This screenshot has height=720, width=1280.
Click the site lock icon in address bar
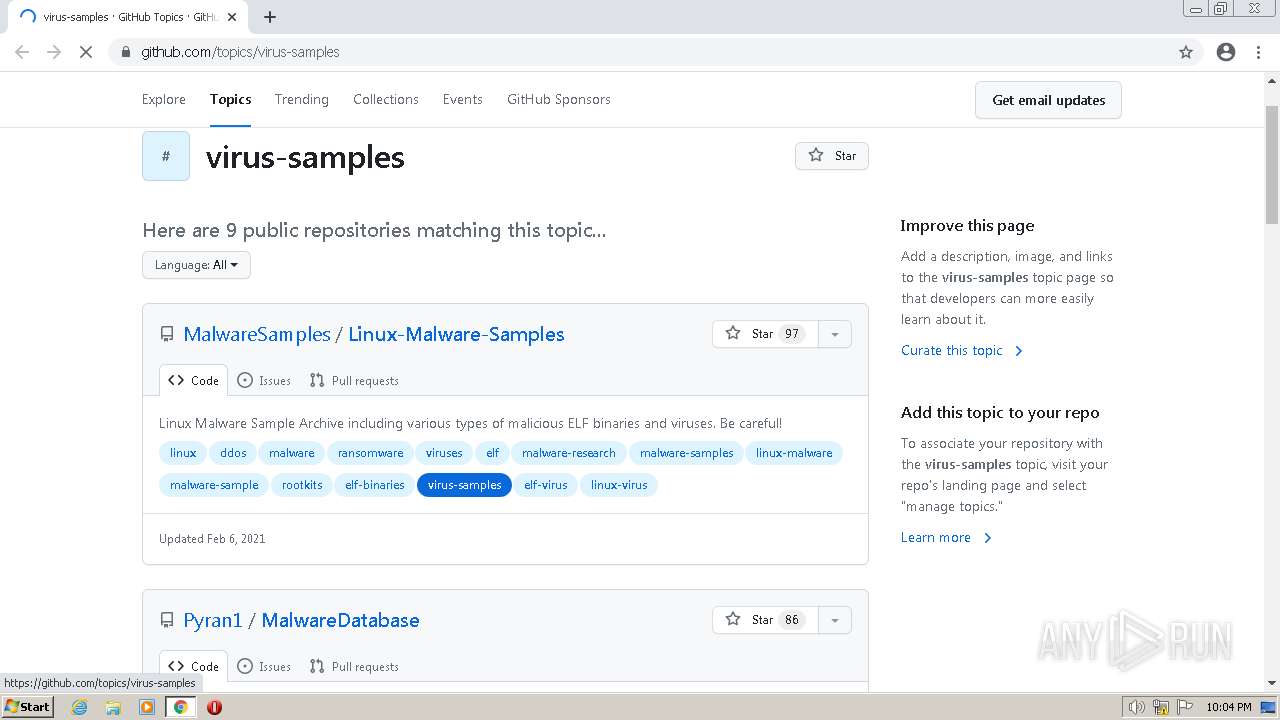click(126, 52)
